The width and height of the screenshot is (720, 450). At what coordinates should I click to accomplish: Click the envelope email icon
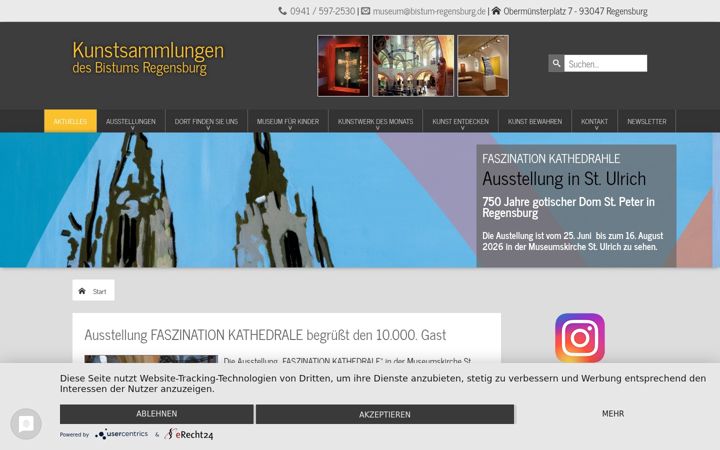366,11
